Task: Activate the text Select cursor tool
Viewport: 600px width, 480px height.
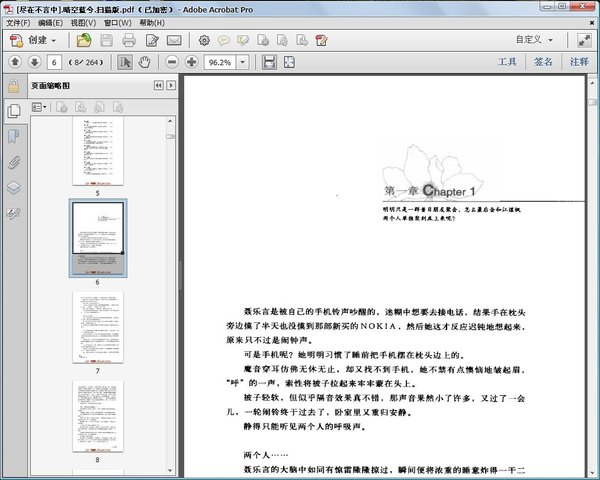Action: [126, 62]
